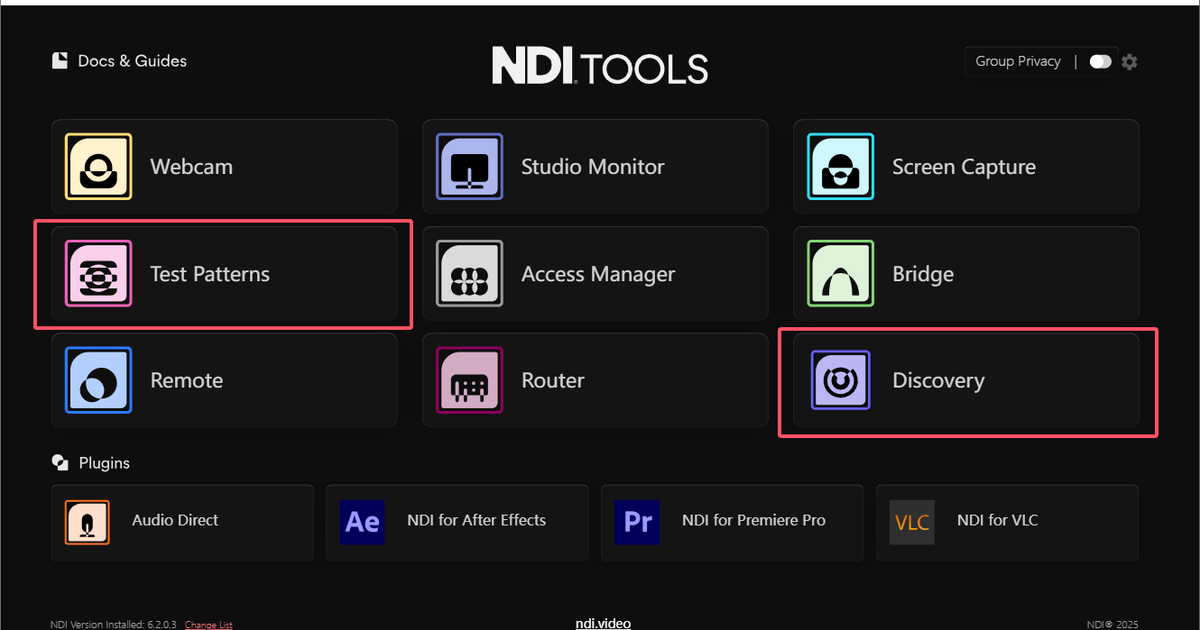Open the Docs & Guides link
1200x630 pixels.
[132, 61]
